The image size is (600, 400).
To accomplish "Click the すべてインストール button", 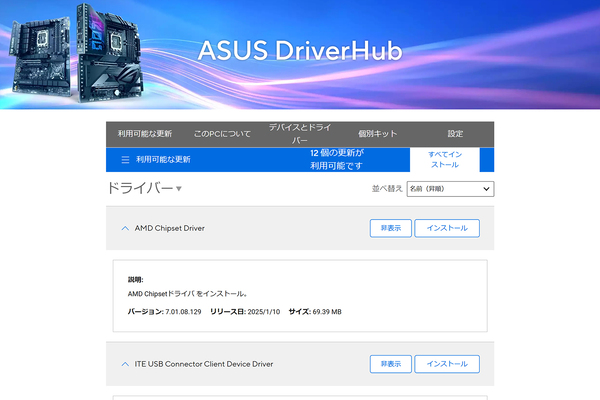I will tap(445, 160).
